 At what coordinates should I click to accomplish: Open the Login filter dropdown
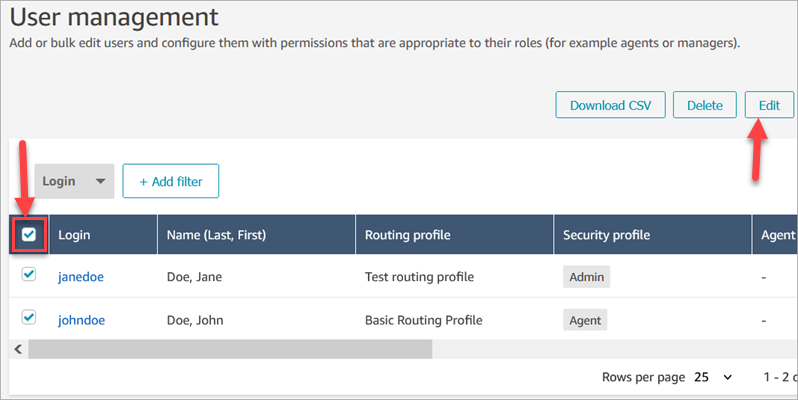click(75, 181)
